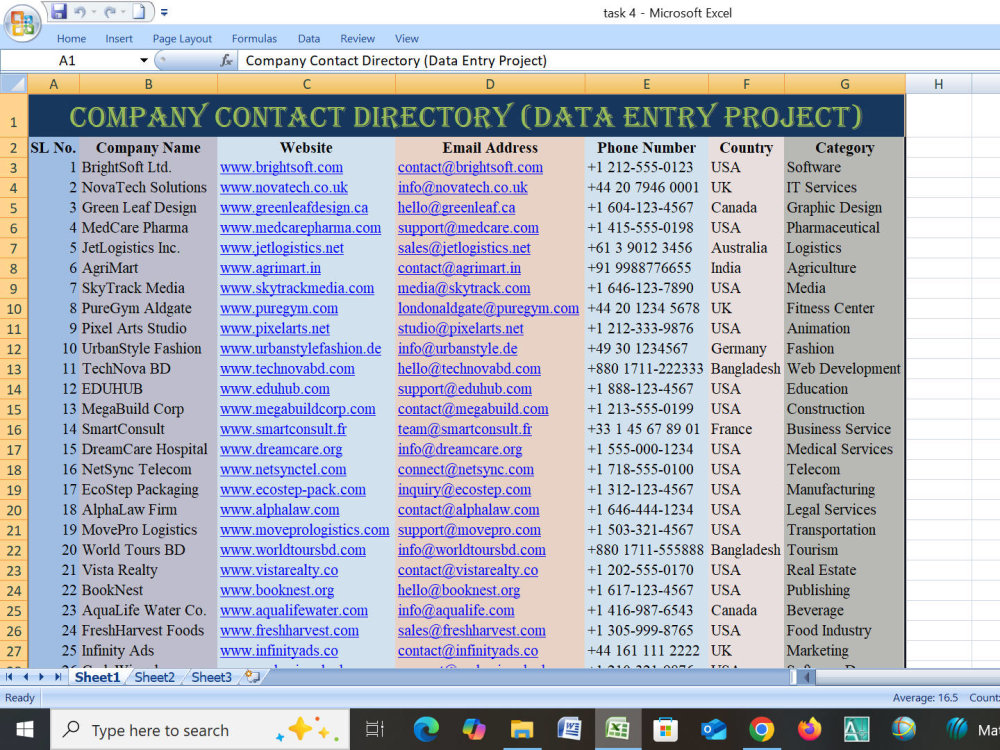Select all cells with corner button
Viewport: 1000px width, 750px height.
pos(14,84)
